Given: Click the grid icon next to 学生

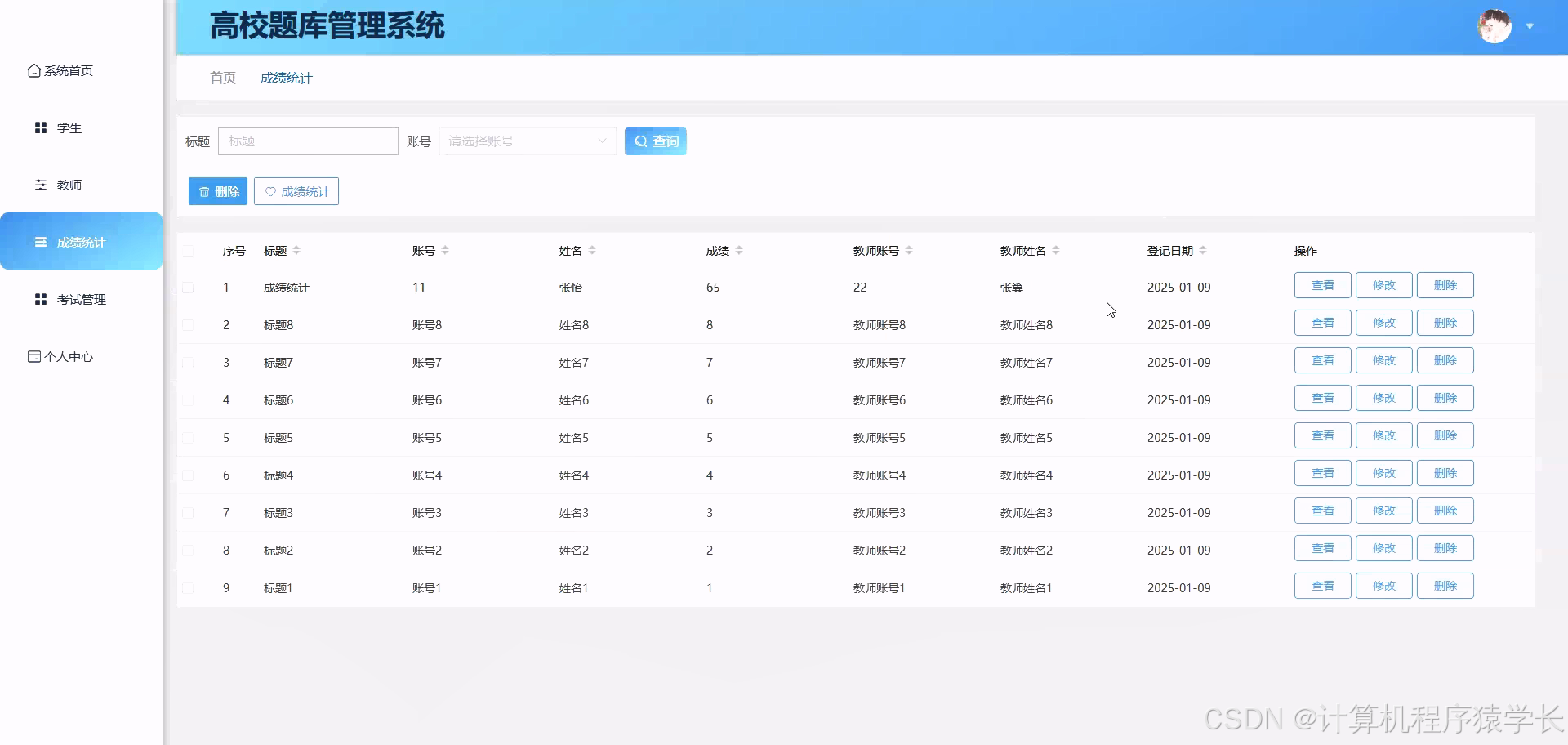Looking at the screenshot, I should 41,127.
